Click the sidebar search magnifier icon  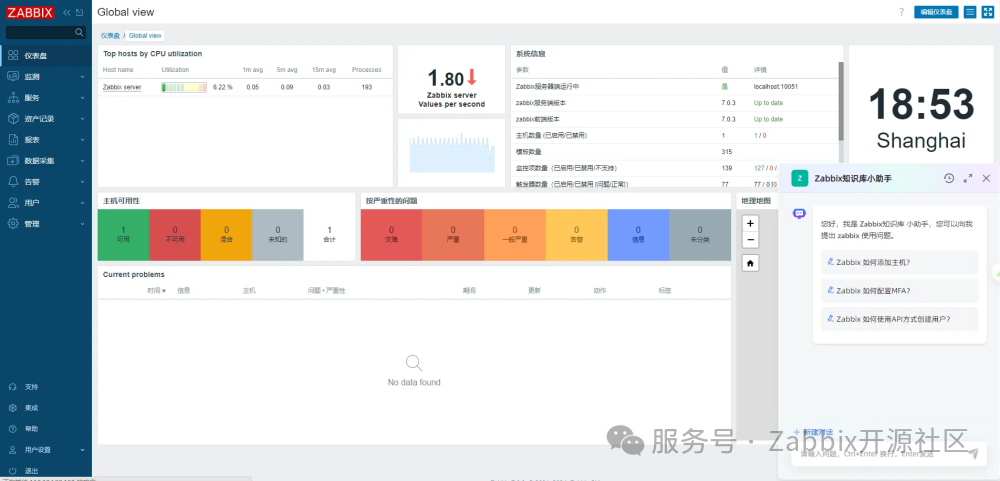79,32
